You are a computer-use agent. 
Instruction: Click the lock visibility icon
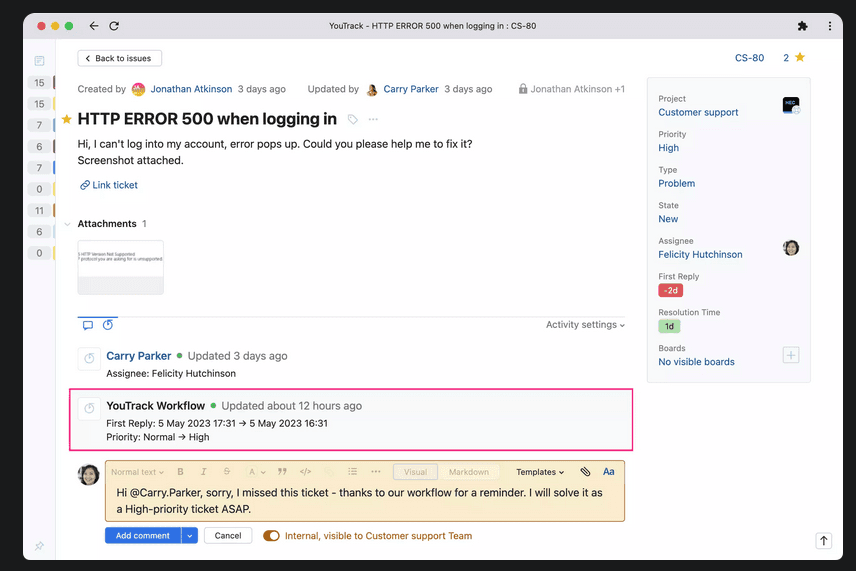point(522,88)
